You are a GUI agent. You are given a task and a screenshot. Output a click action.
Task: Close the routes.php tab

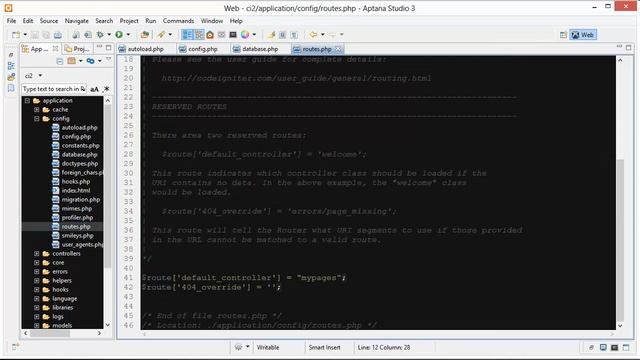pyautogui.click(x=338, y=49)
